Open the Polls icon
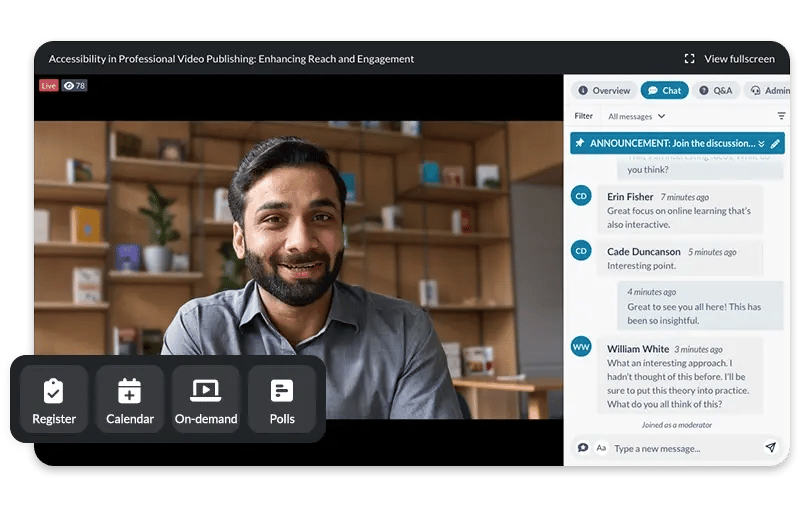 [x=282, y=390]
